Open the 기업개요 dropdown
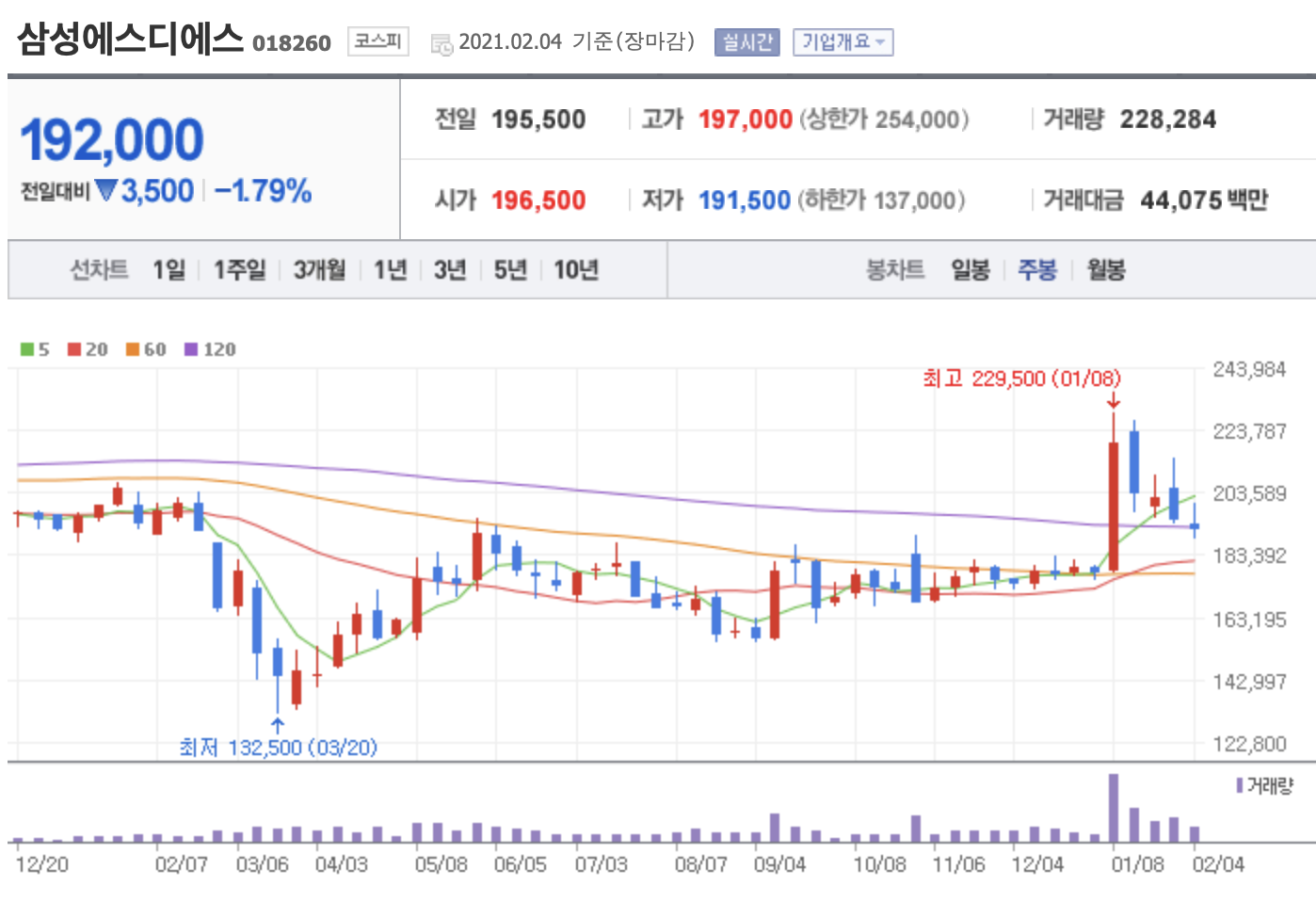The width and height of the screenshot is (1316, 902). click(843, 42)
